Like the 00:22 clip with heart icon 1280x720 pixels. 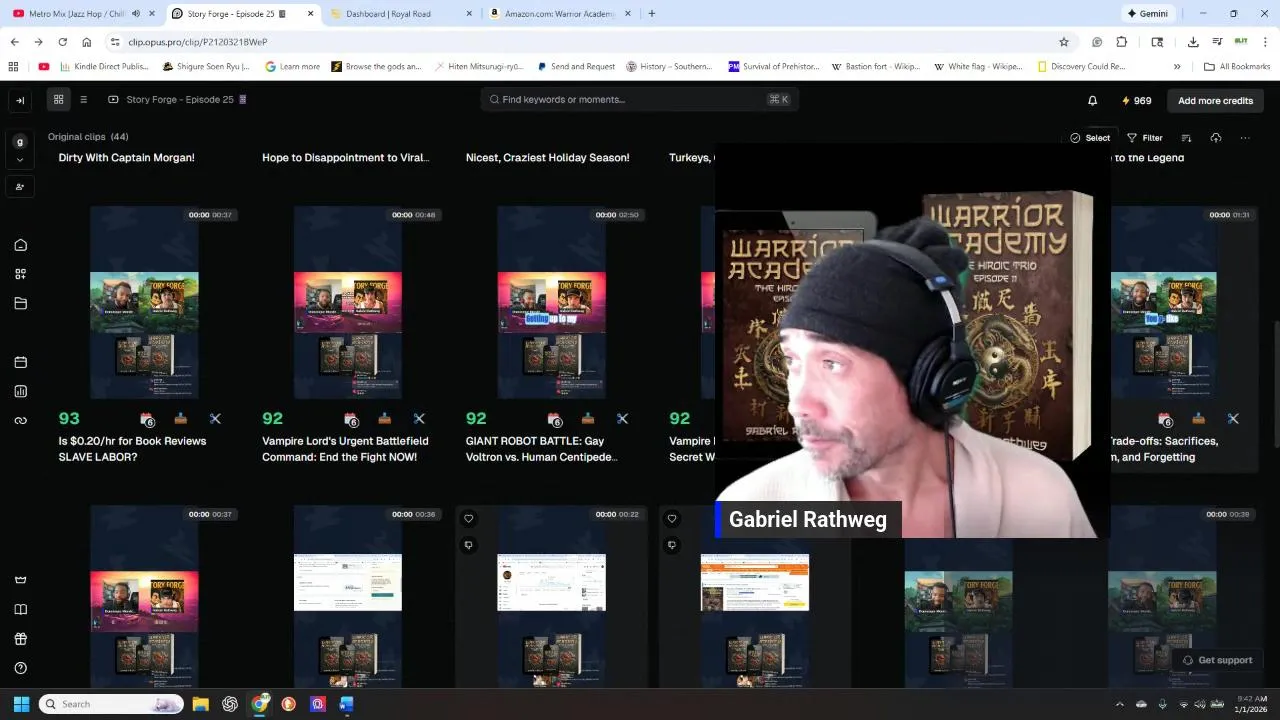(468, 518)
